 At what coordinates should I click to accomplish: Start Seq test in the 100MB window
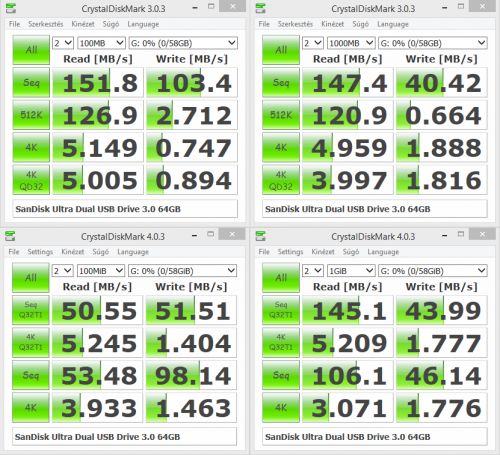click(31, 82)
